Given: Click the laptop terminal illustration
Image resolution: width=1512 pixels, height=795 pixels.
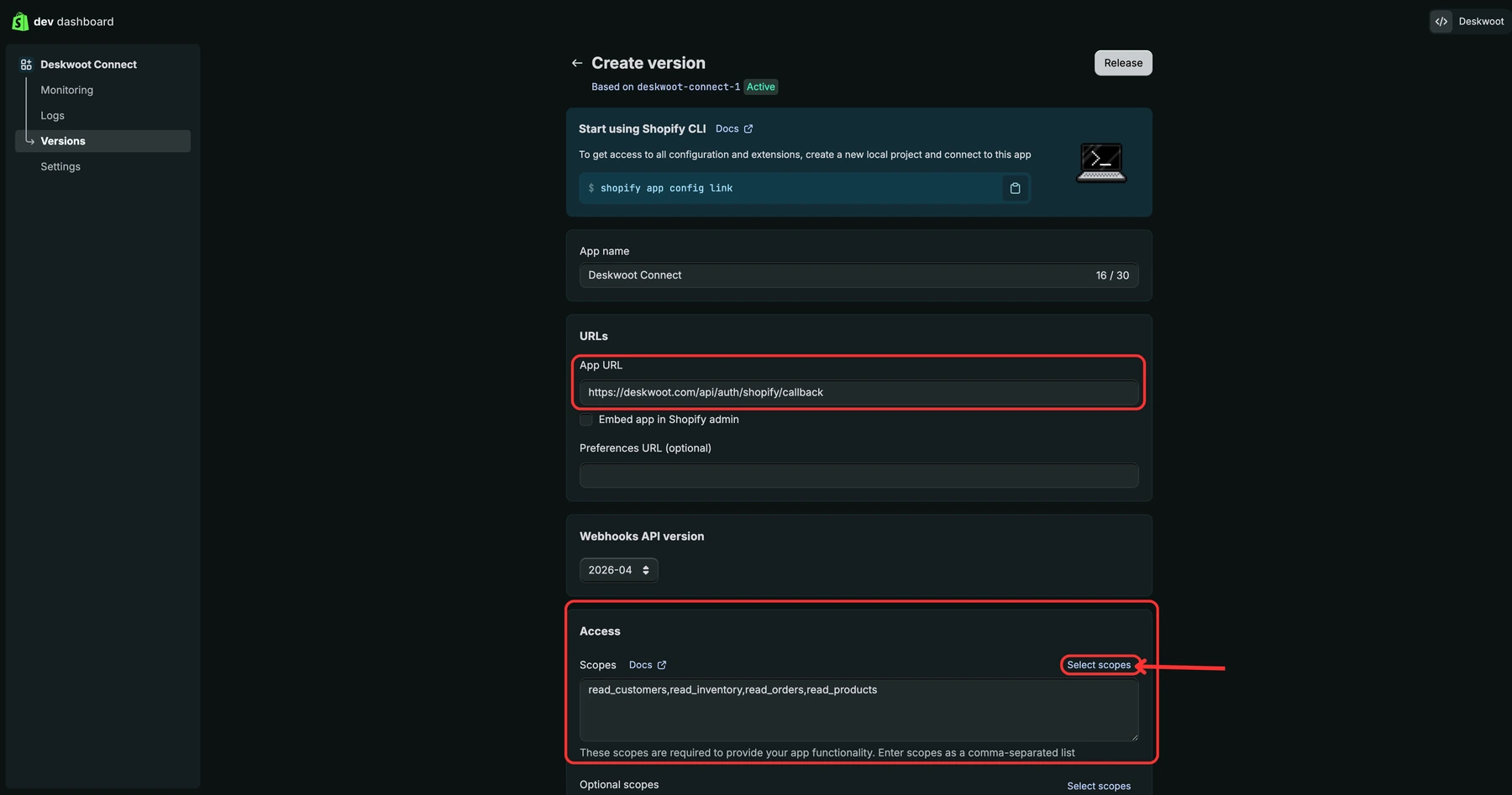Looking at the screenshot, I should (1101, 162).
